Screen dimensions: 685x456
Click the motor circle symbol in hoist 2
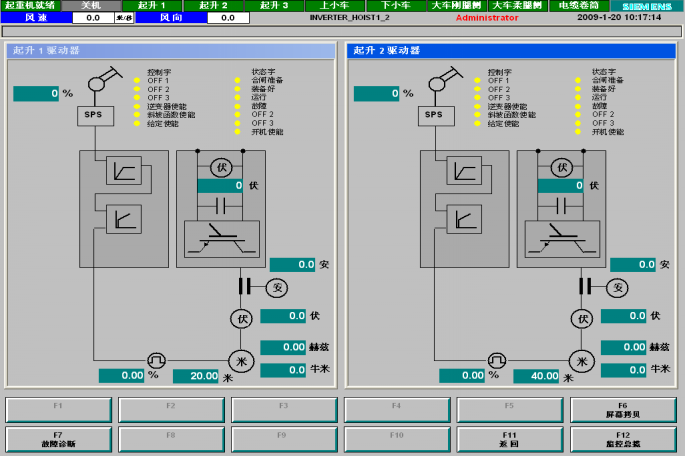(x=580, y=361)
